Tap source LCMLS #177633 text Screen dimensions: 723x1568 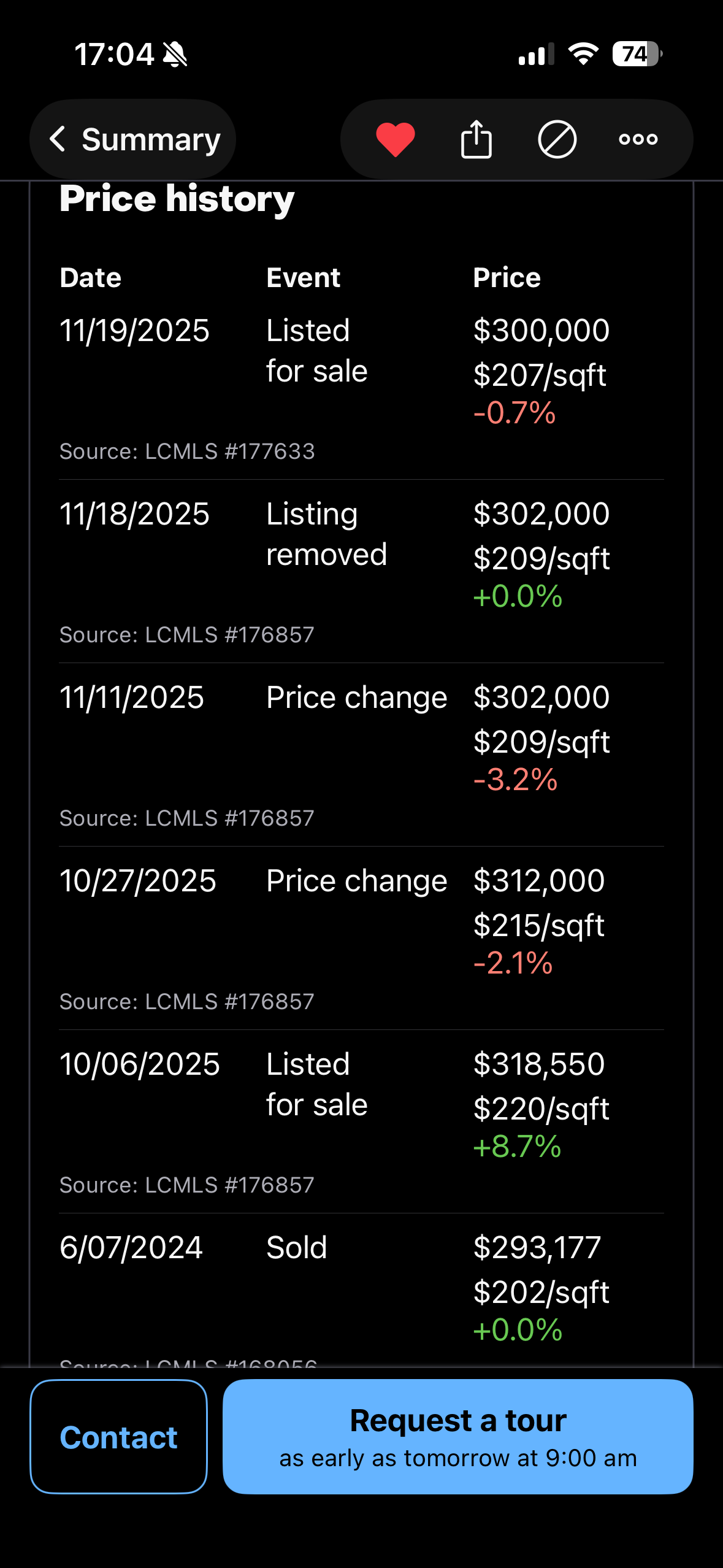tap(187, 452)
